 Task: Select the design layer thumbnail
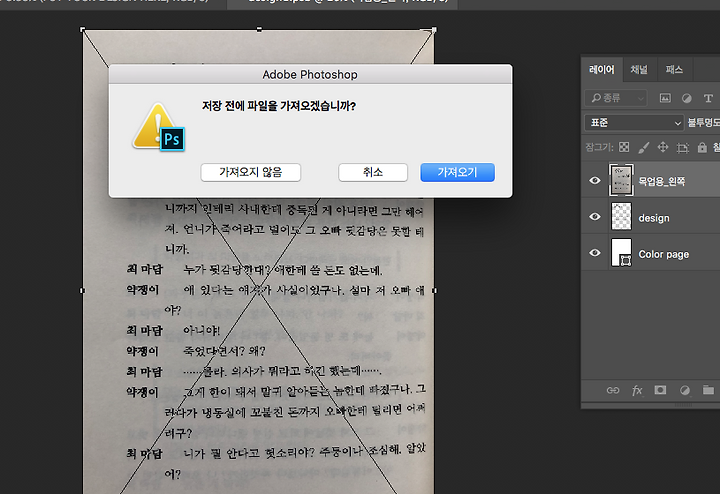[x=621, y=216]
